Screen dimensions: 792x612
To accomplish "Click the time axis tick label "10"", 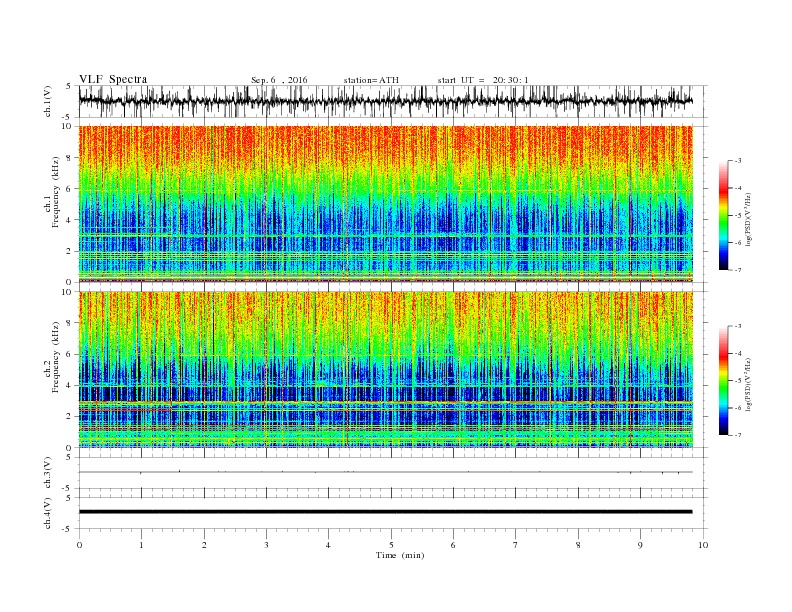I will (x=703, y=545).
